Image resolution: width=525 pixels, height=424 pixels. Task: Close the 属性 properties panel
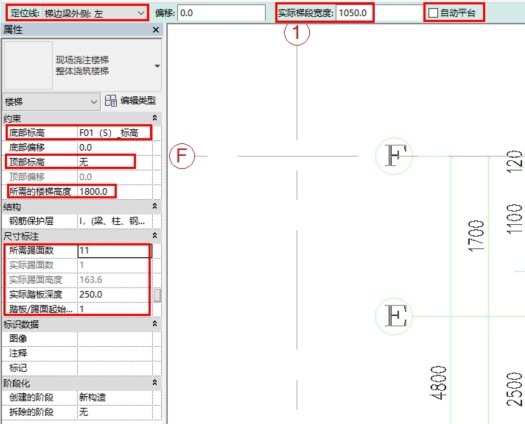156,30
